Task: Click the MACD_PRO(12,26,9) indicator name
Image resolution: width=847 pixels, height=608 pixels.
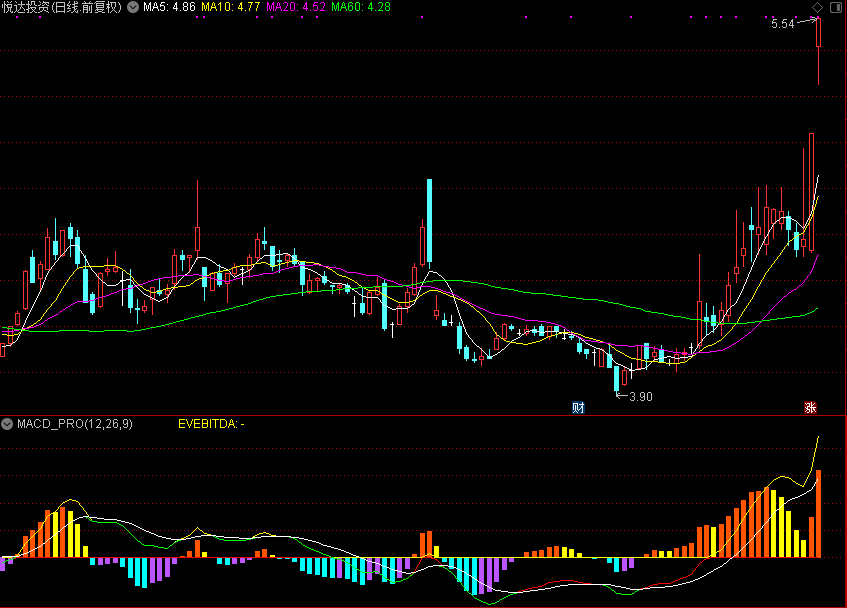Action: coord(74,424)
